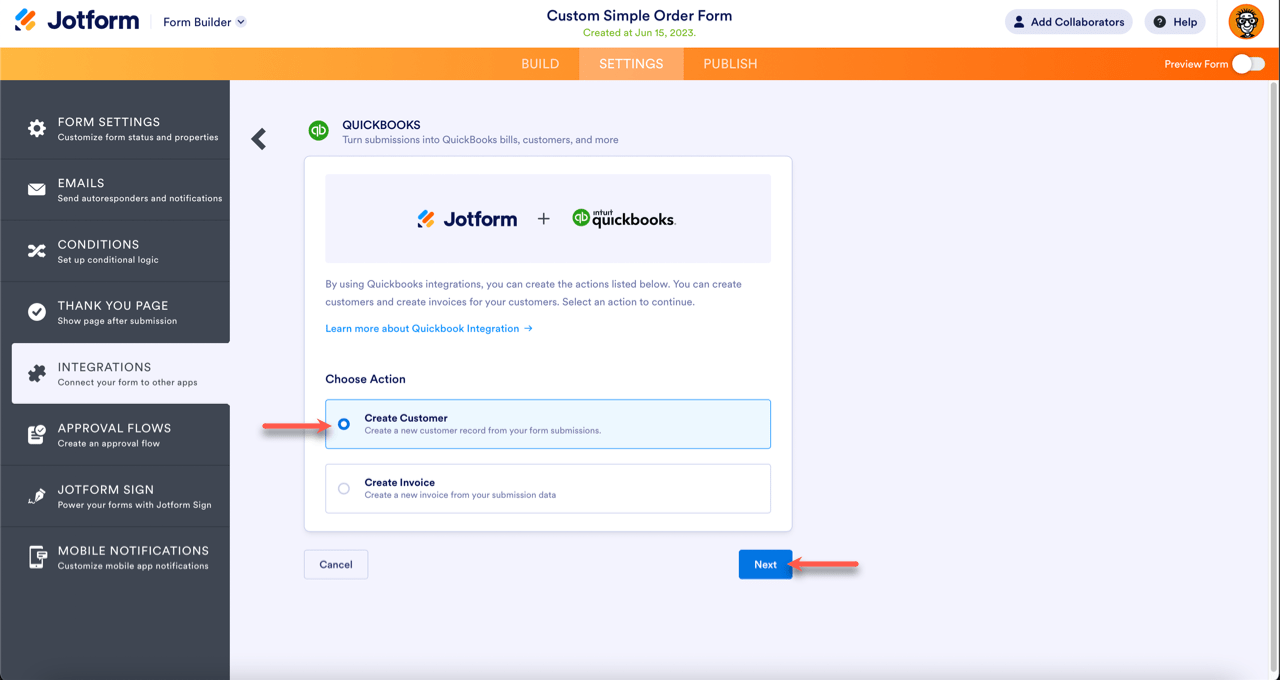Click the Jotform Sign pen icon
This screenshot has width=1280, height=680.
click(x=37, y=496)
